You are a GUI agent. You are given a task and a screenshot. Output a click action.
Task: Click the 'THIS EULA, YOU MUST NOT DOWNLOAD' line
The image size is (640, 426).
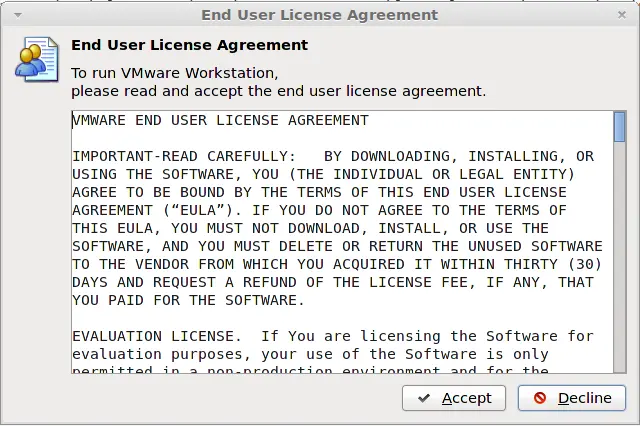tap(310, 229)
